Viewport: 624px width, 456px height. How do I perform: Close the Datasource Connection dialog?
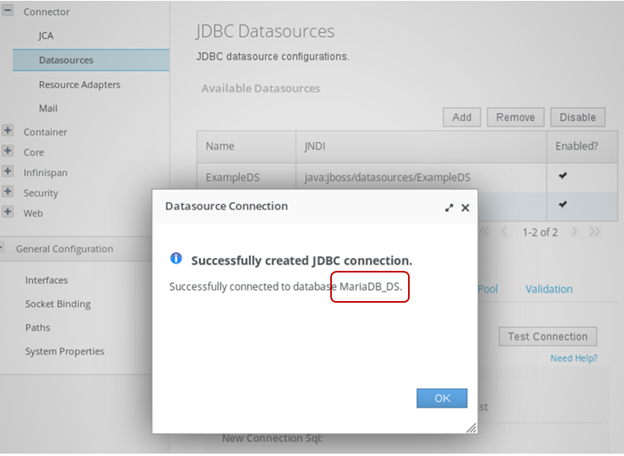click(x=465, y=208)
